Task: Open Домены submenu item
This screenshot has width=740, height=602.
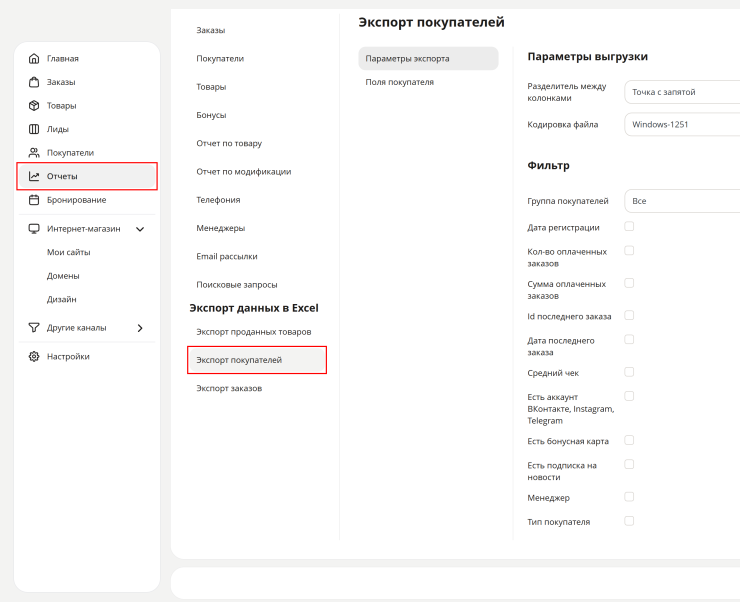Action: tap(63, 276)
